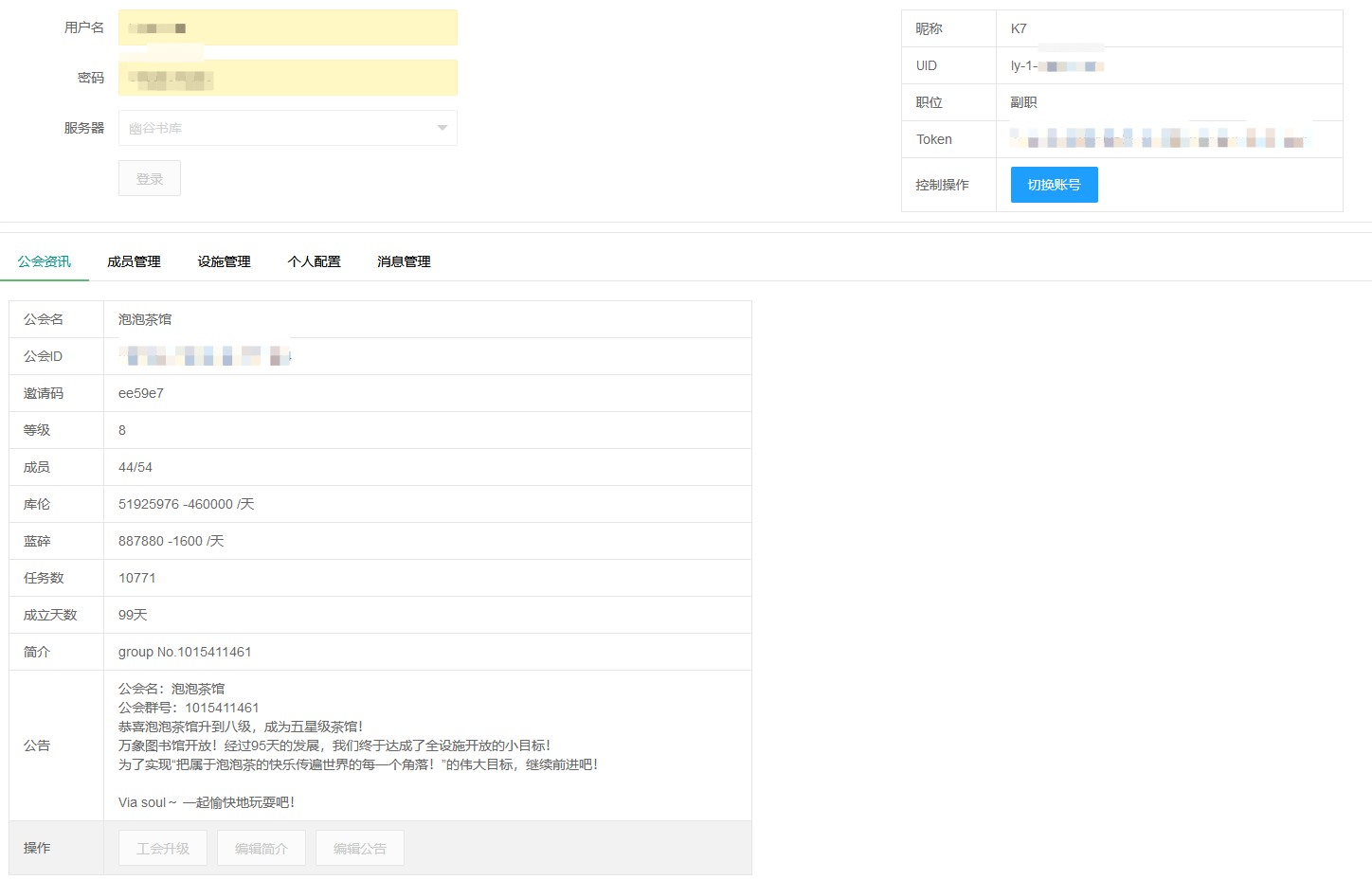Click the task count 10771
Image resolution: width=1372 pixels, height=880 pixels.
click(137, 578)
